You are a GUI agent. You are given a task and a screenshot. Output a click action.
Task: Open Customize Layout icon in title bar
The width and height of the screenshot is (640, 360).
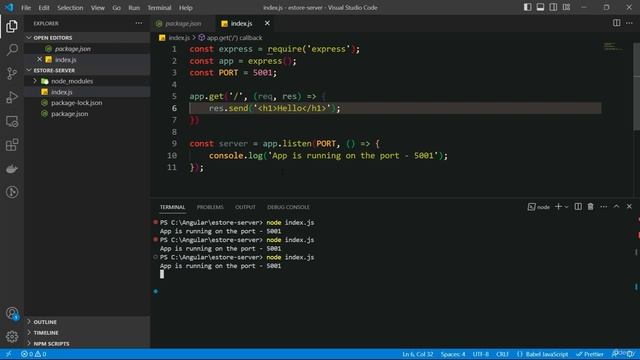coord(566,7)
